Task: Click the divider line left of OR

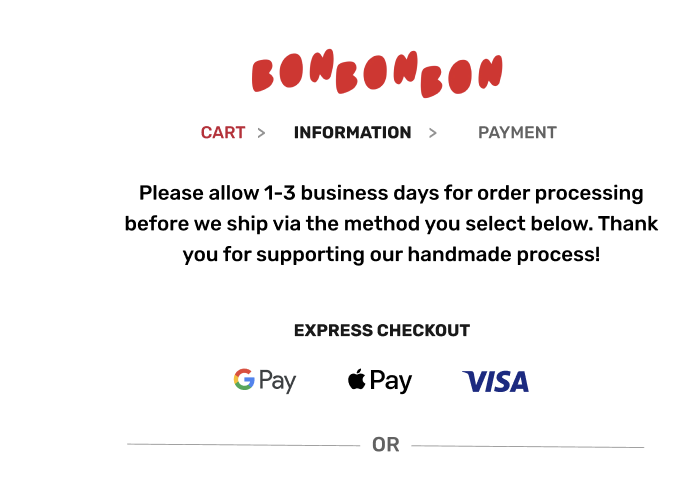Action: [243, 445]
